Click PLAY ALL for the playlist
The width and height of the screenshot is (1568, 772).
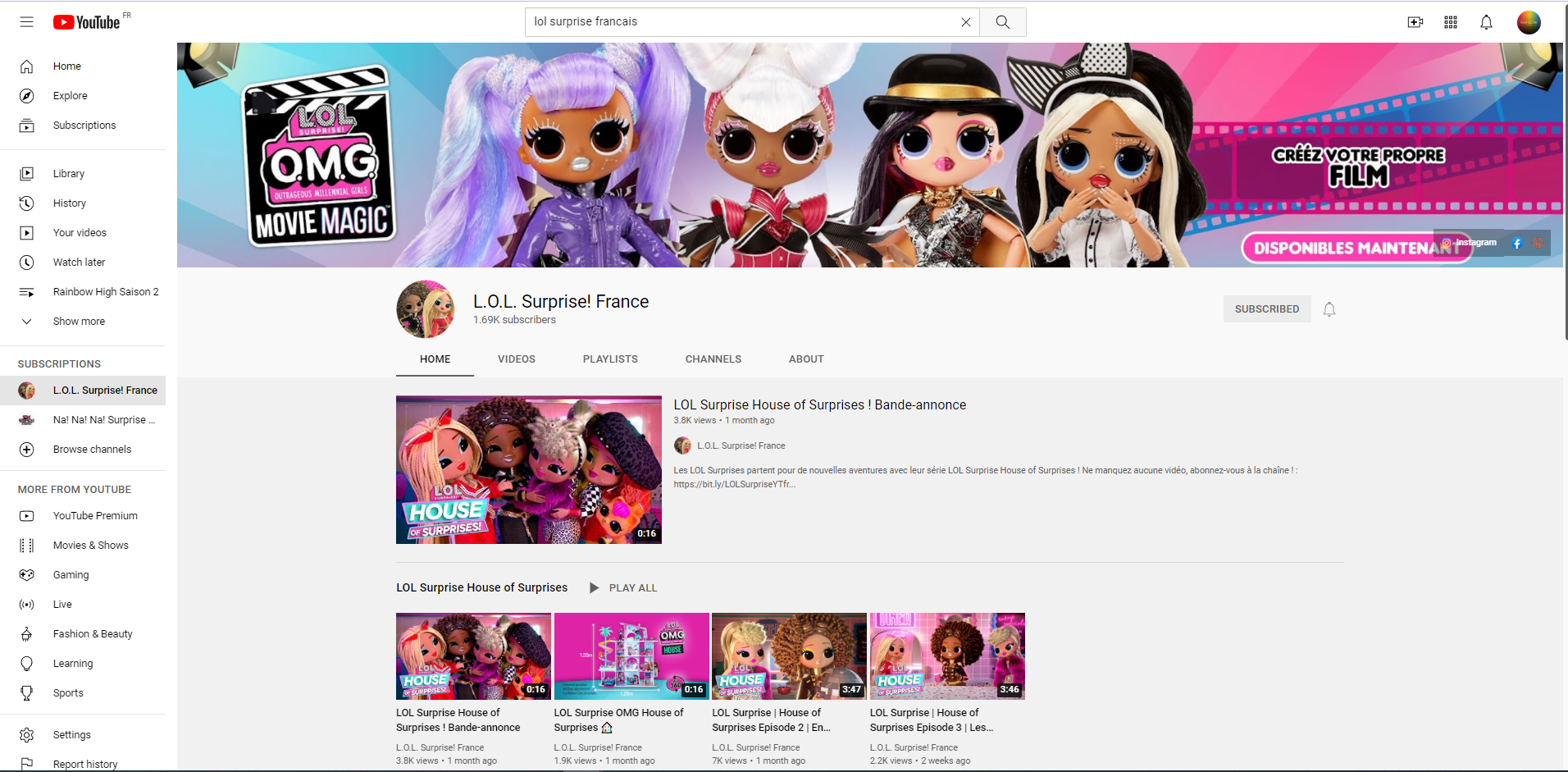coord(623,588)
